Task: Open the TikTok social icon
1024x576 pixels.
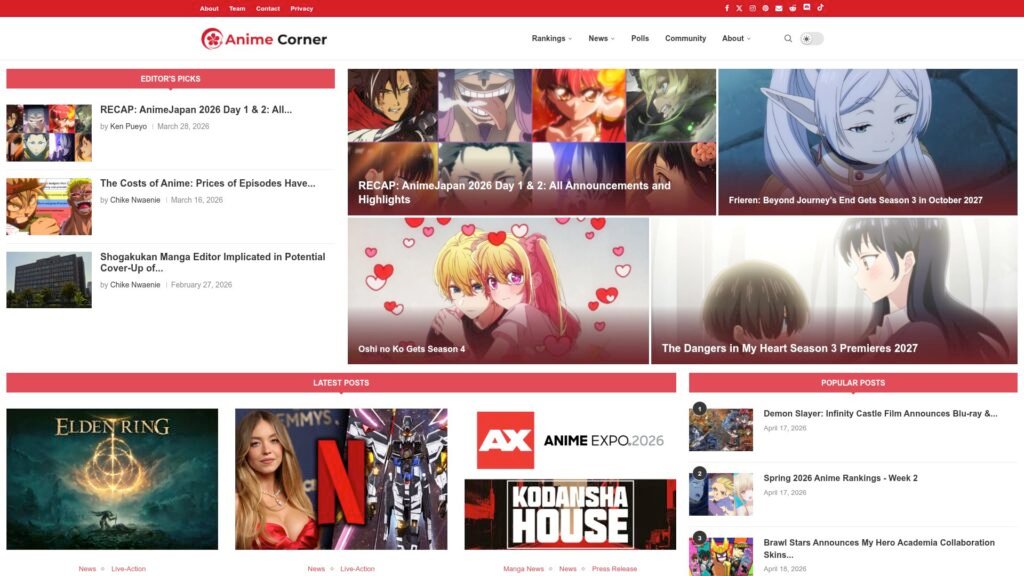Action: coord(820,8)
